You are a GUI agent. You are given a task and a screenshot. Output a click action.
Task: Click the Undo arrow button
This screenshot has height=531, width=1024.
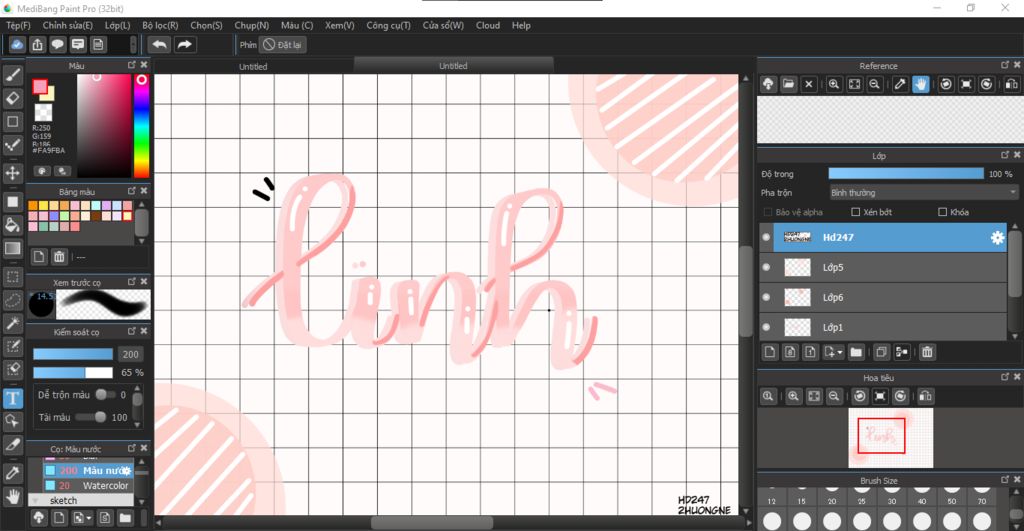click(159, 44)
